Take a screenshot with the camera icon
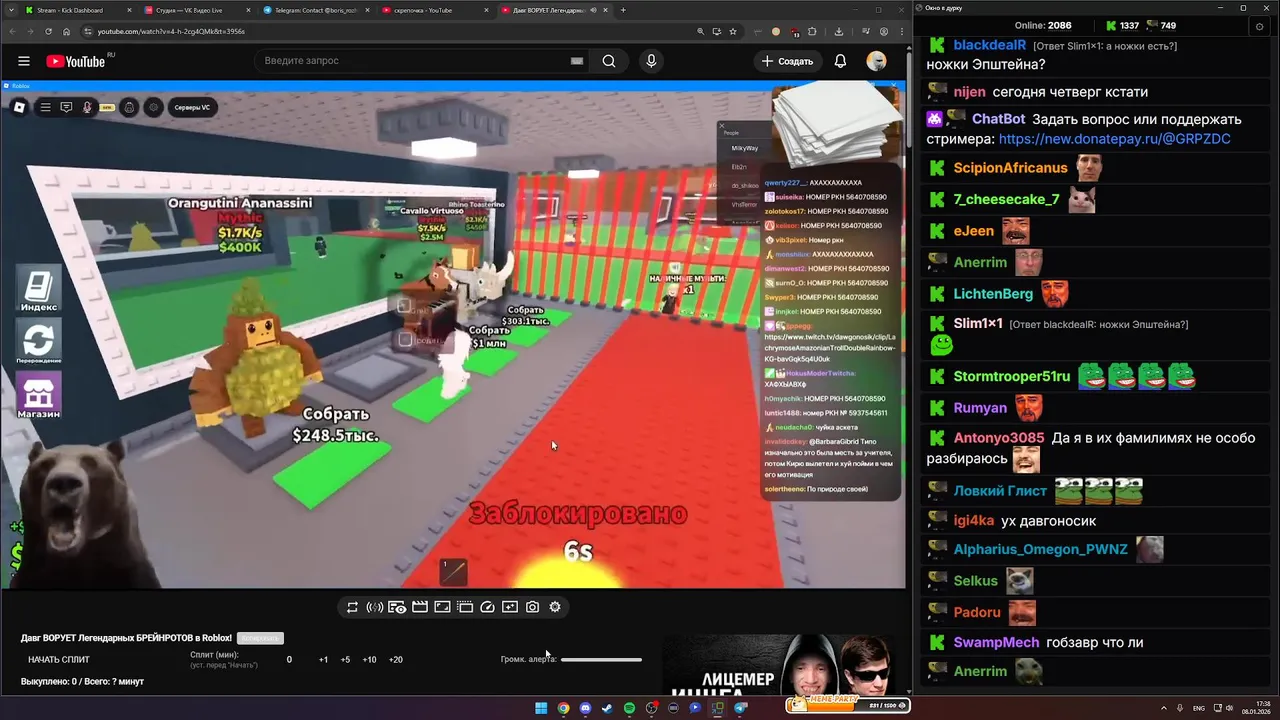 pos(532,607)
